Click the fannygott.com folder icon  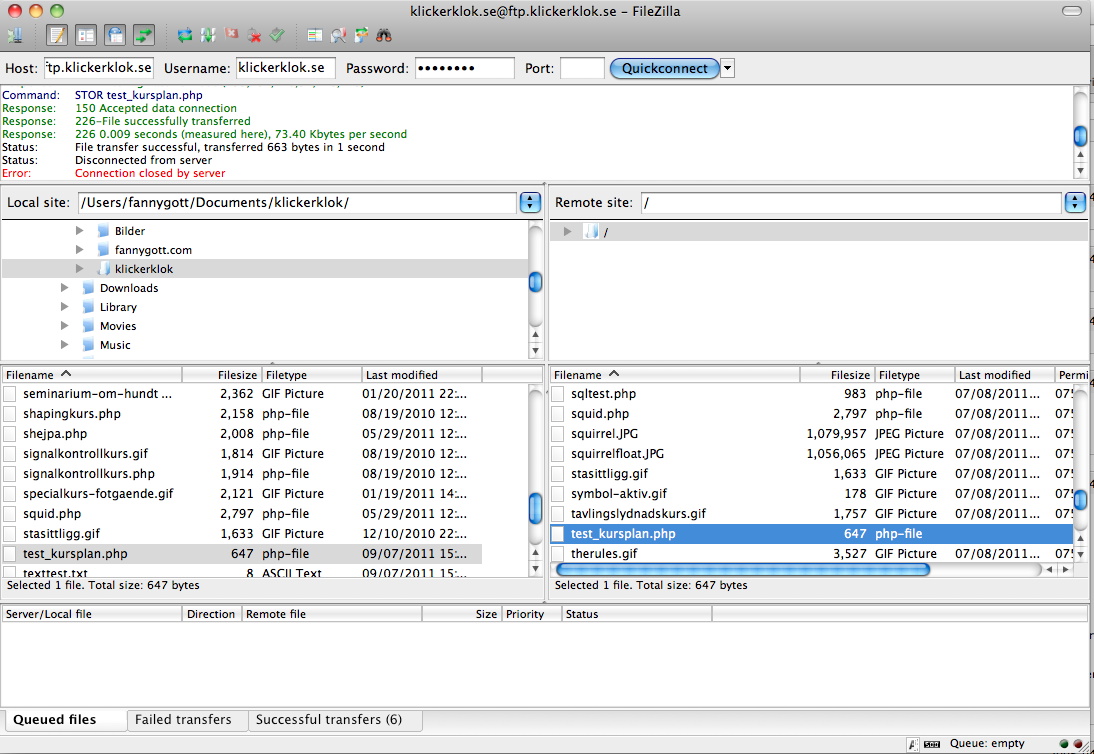click(103, 250)
